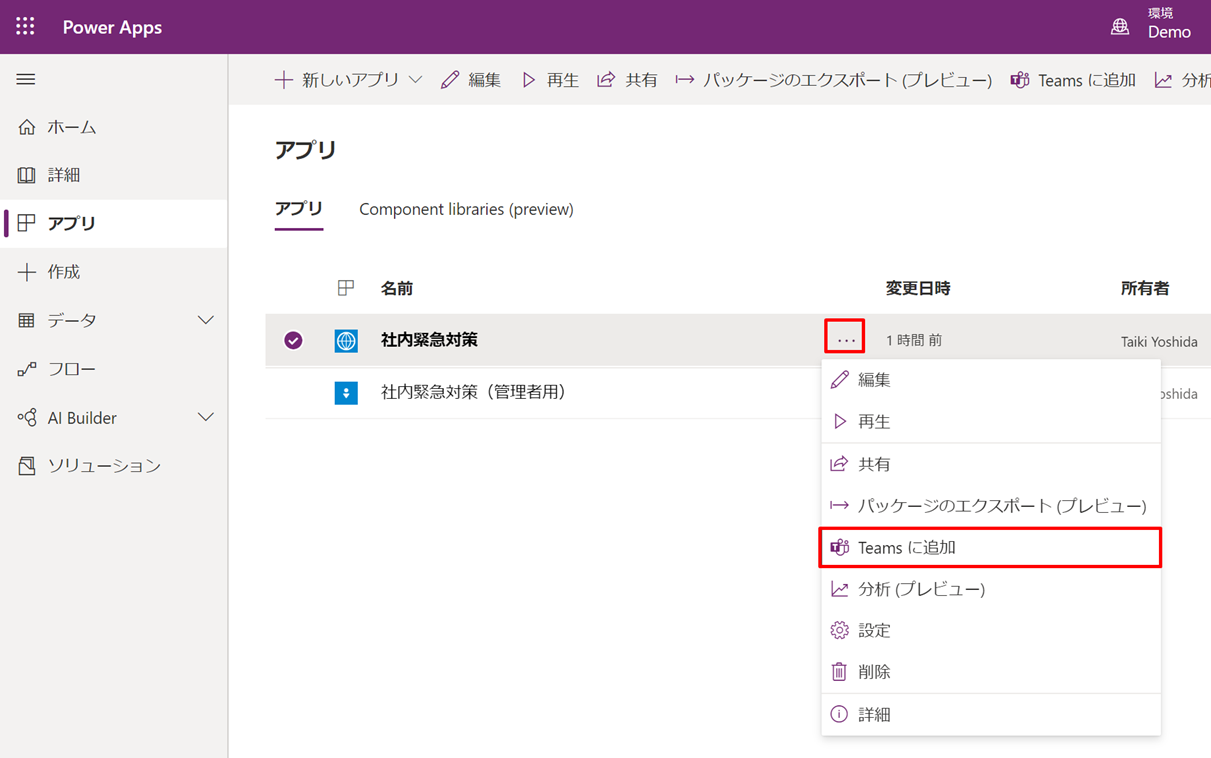Click the export arrow icon in the context menu
Image resolution: width=1211 pixels, height=758 pixels.
pos(840,506)
